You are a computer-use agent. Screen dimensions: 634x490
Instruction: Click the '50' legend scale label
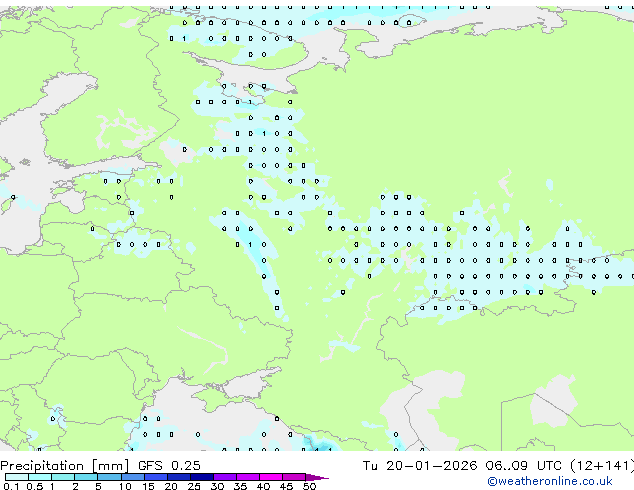point(309,486)
